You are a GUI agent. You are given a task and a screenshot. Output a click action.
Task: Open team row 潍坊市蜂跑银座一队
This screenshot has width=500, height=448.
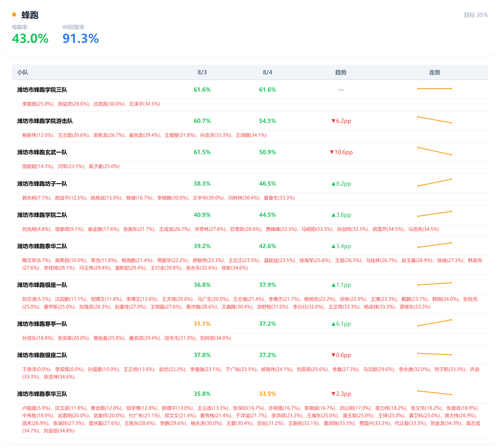click(42, 285)
